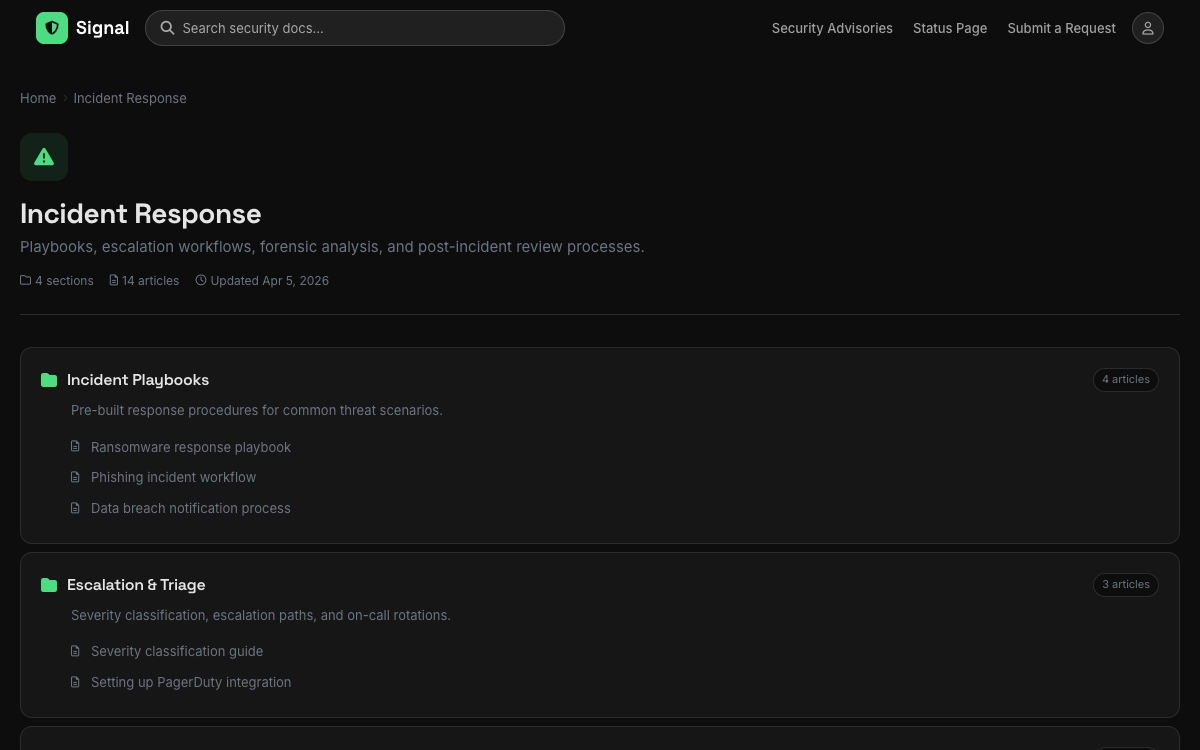Click Incident Response breadcrumb
This screenshot has width=1200, height=750.
coord(130,98)
